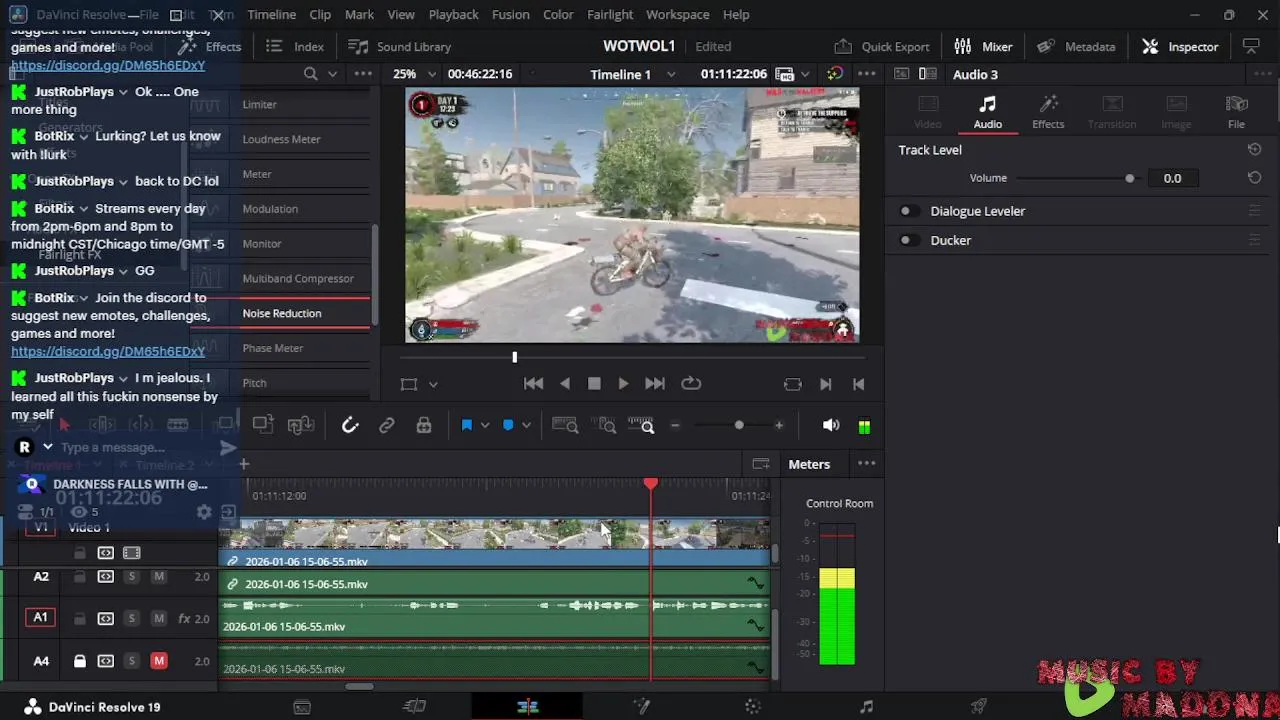Image resolution: width=1280 pixels, height=720 pixels.
Task: Play the timeline forward
Action: [623, 383]
